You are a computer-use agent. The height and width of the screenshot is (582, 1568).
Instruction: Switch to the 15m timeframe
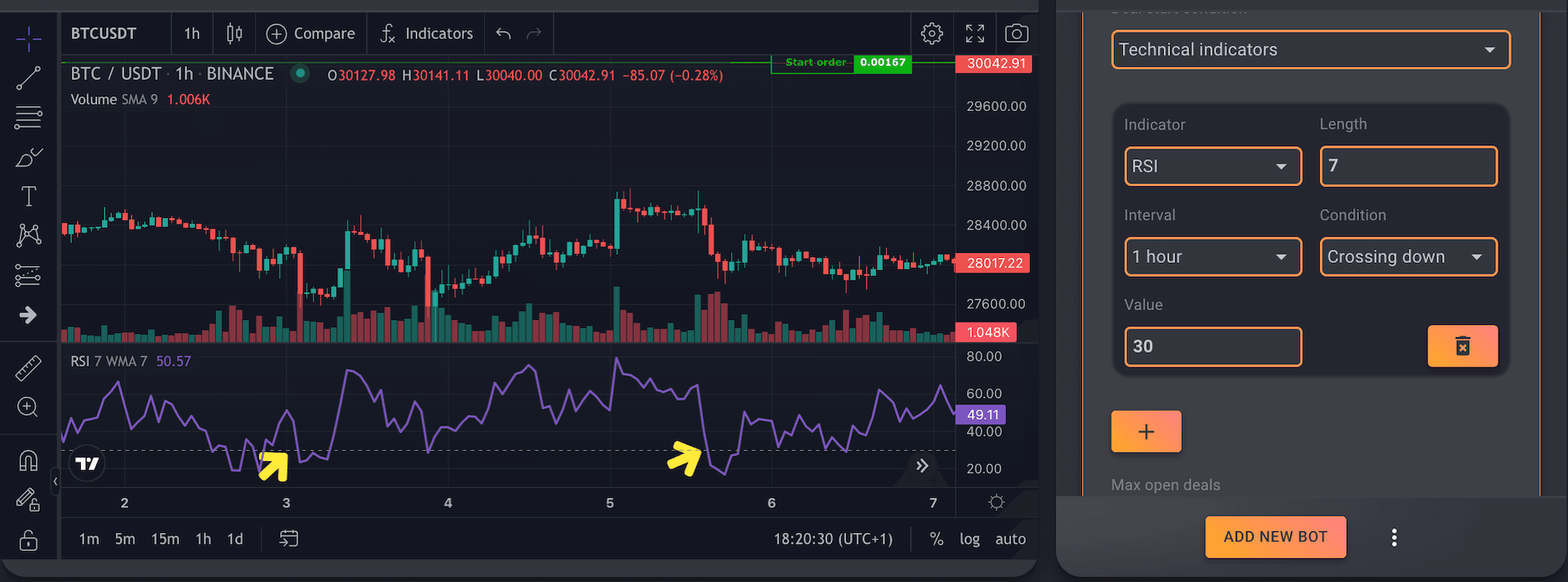point(165,539)
